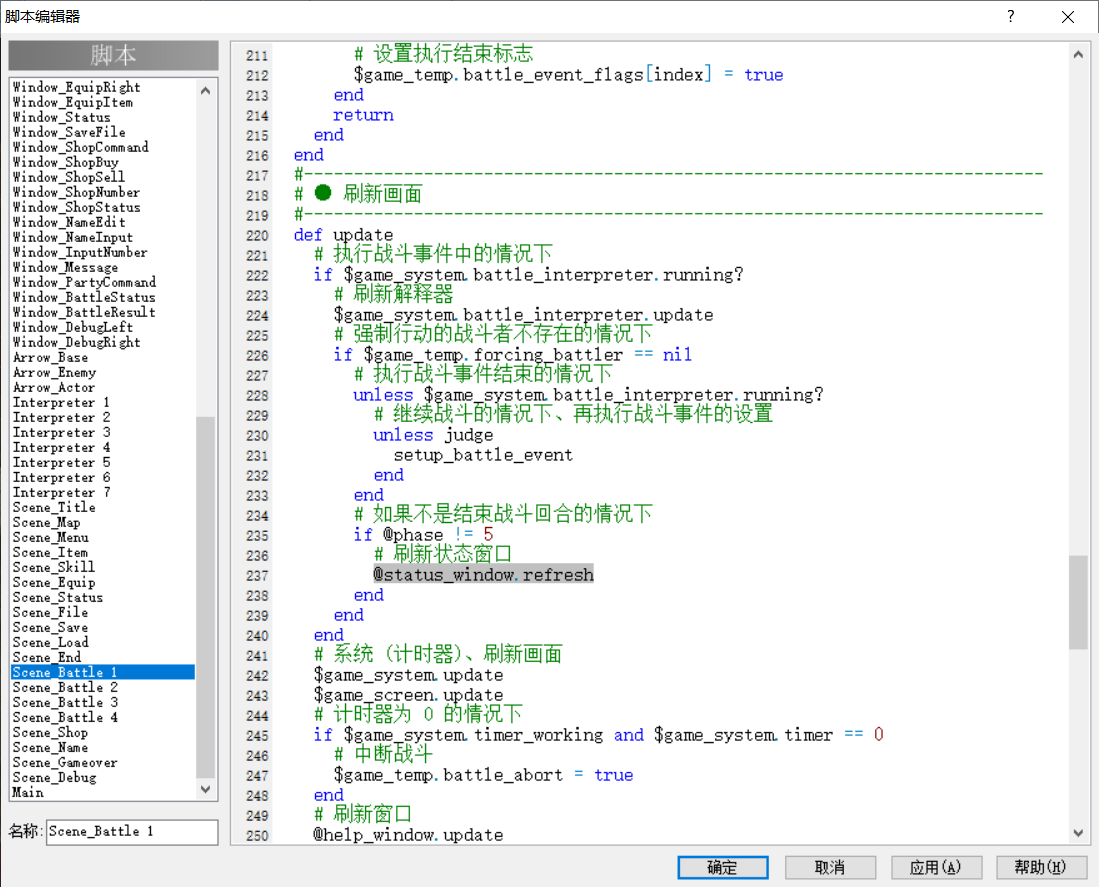Click the 取消 button
The height and width of the screenshot is (887, 1099).
(x=830, y=867)
